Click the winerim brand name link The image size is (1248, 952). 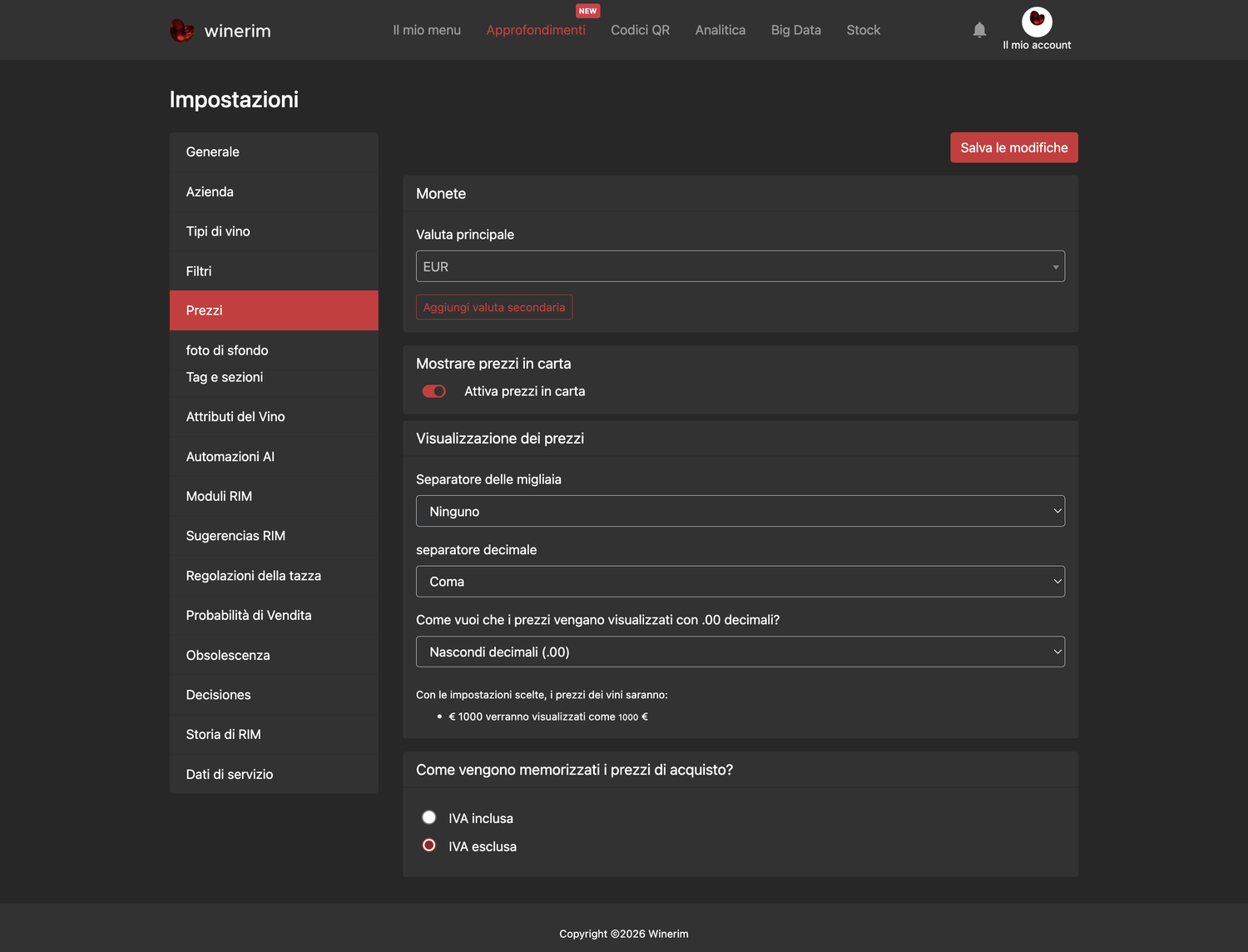tap(238, 31)
